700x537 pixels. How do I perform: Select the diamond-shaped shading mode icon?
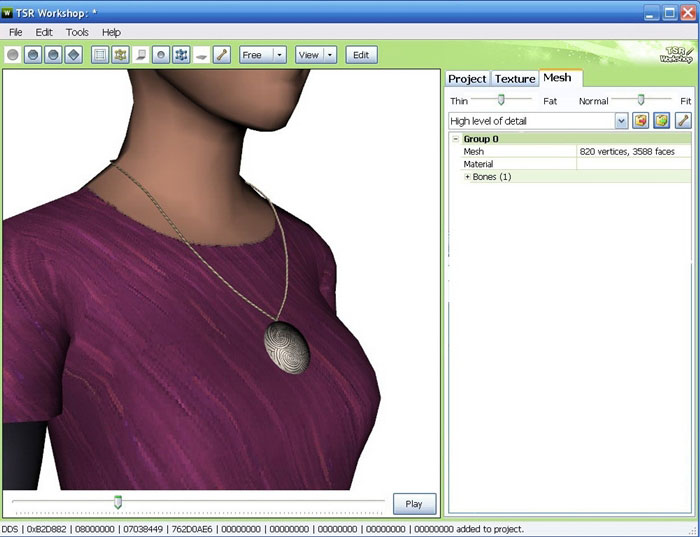click(73, 55)
